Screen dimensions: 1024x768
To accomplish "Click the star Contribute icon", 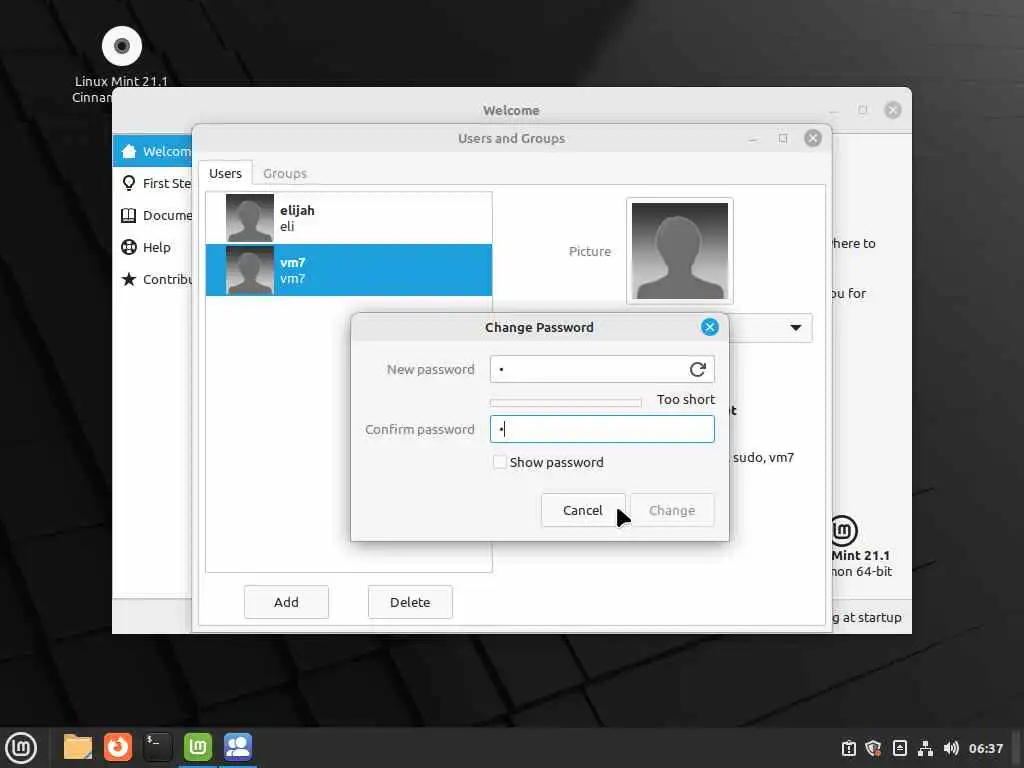I will pyautogui.click(x=129, y=280).
